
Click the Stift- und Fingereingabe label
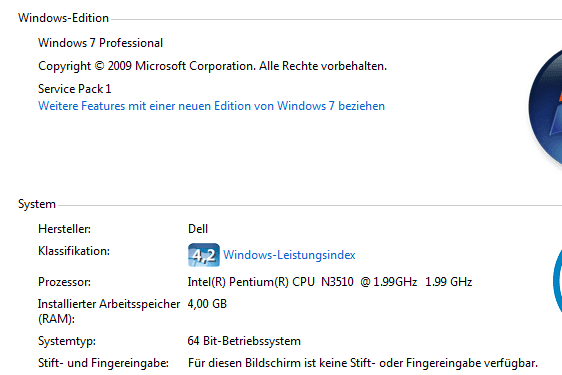point(103,363)
